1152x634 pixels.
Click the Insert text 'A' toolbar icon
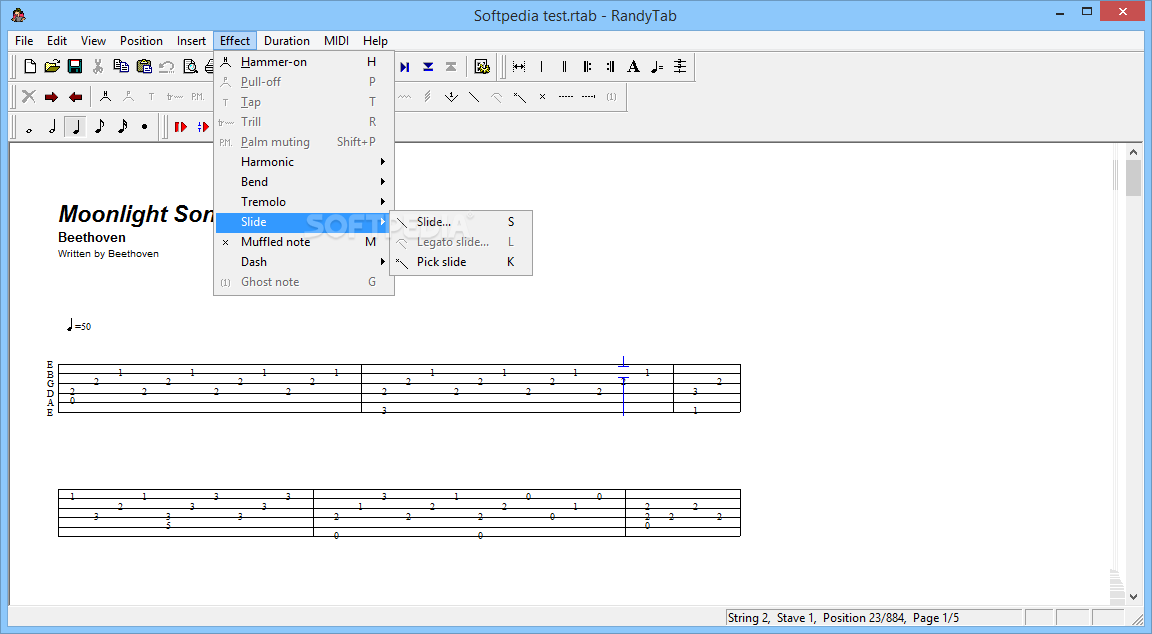point(633,67)
